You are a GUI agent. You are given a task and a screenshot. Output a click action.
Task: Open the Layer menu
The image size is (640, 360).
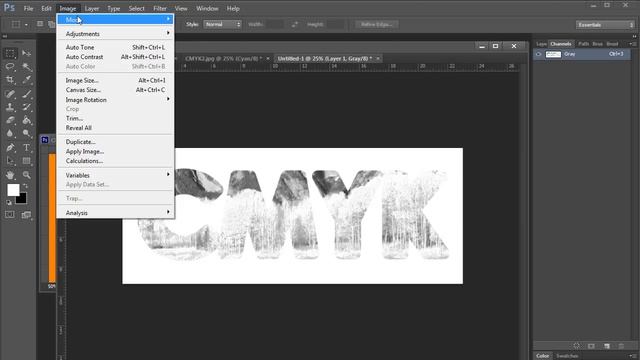tap(92, 8)
